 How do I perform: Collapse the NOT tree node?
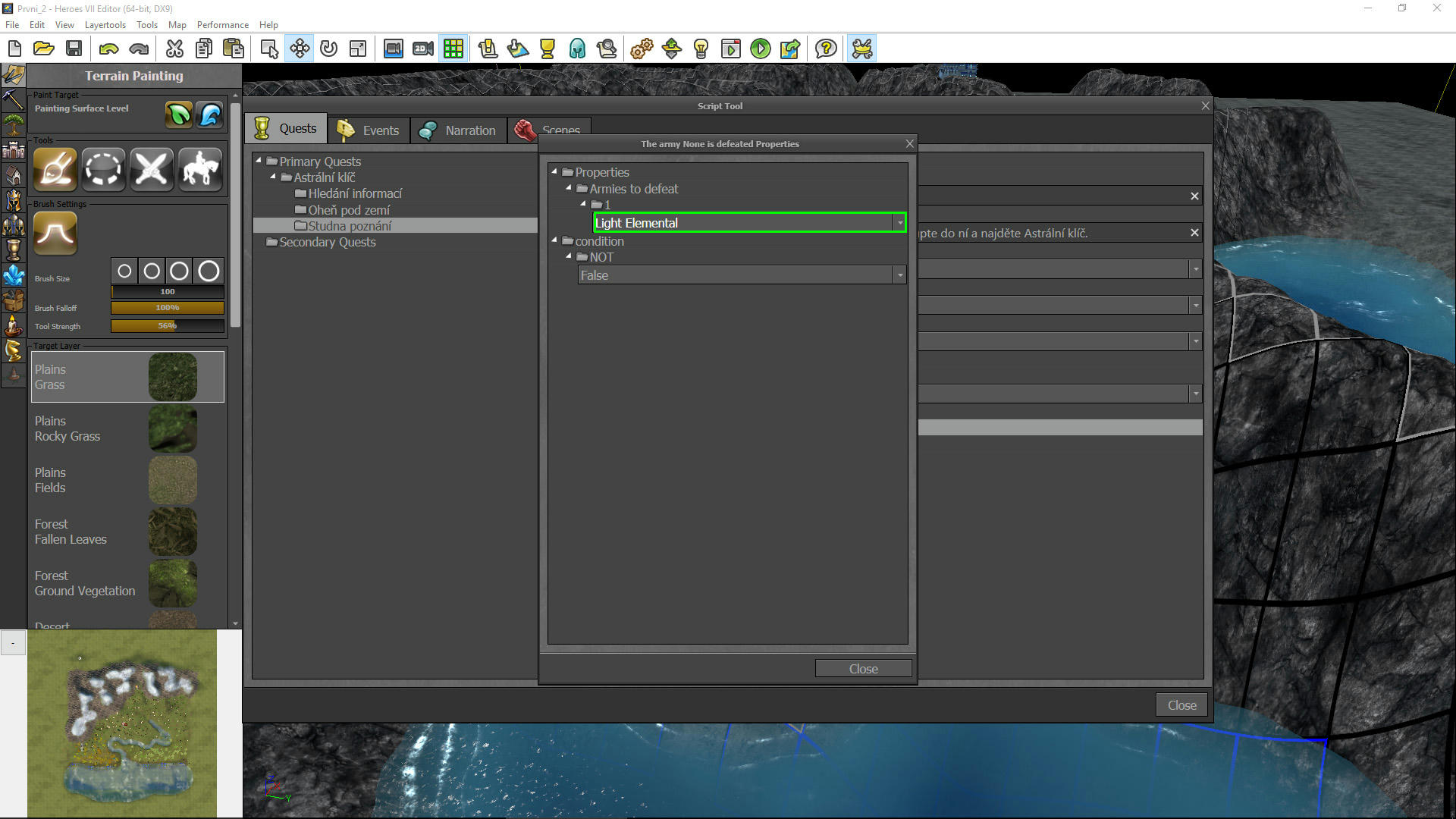569,256
